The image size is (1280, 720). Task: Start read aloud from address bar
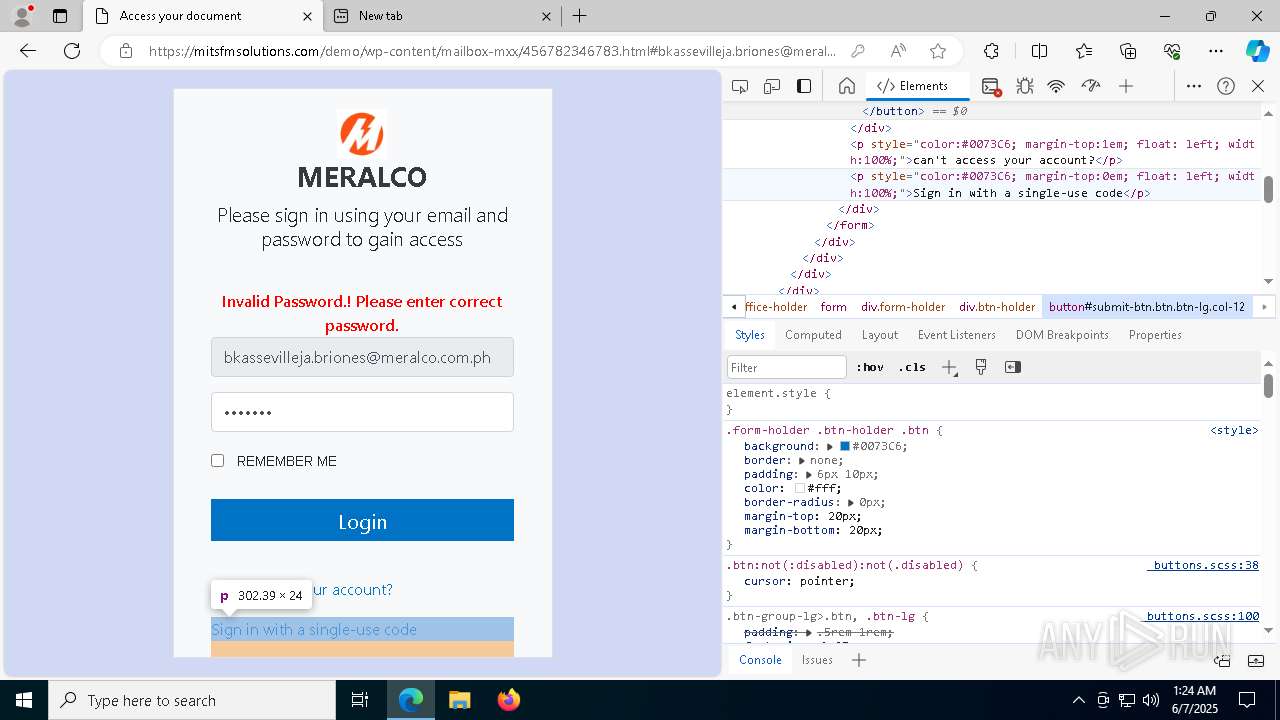[x=898, y=51]
